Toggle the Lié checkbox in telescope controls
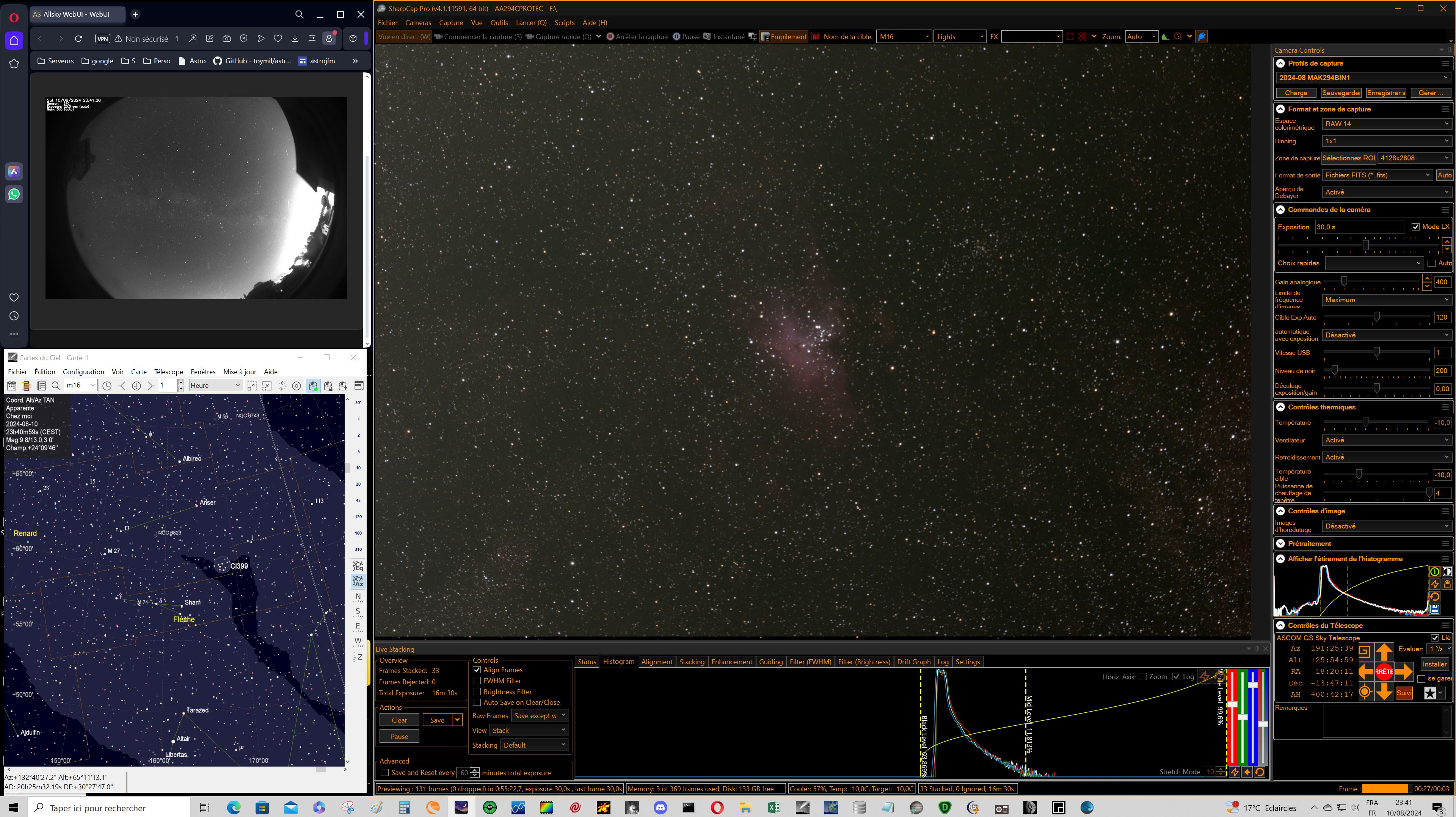The height and width of the screenshot is (817, 1456). click(1434, 638)
